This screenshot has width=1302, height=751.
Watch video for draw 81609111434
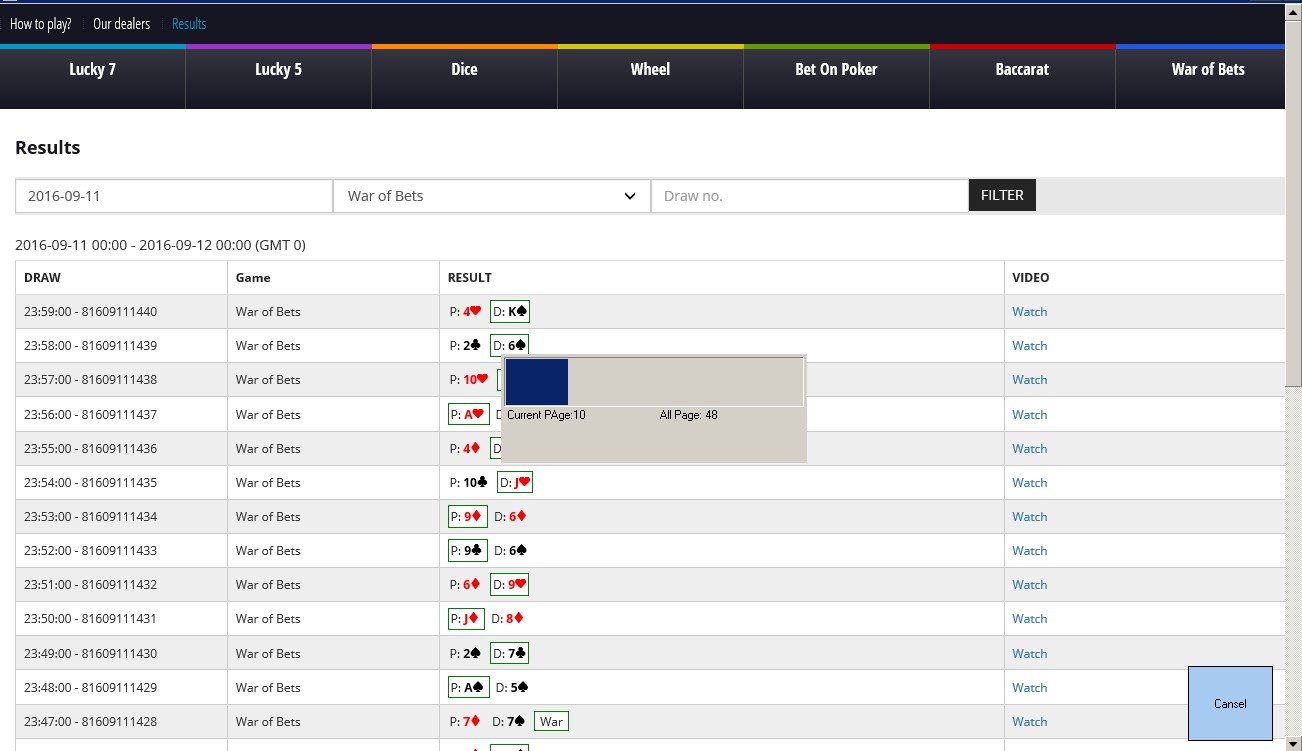[x=1029, y=517]
